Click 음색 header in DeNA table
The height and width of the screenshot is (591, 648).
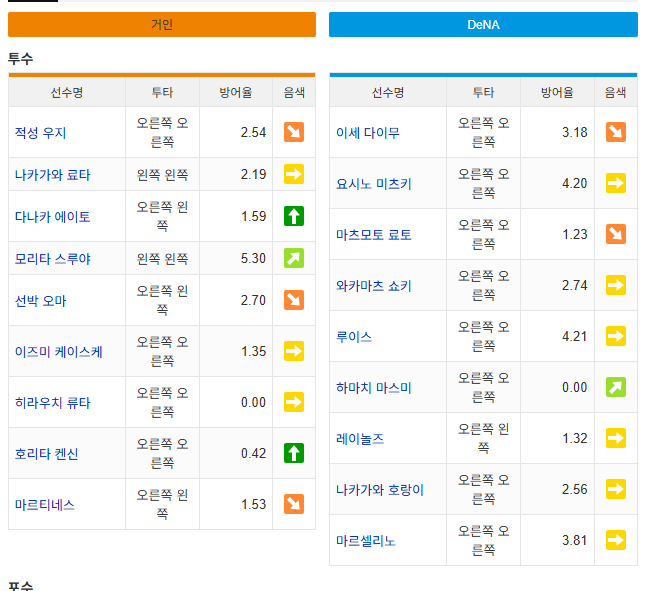(x=616, y=92)
